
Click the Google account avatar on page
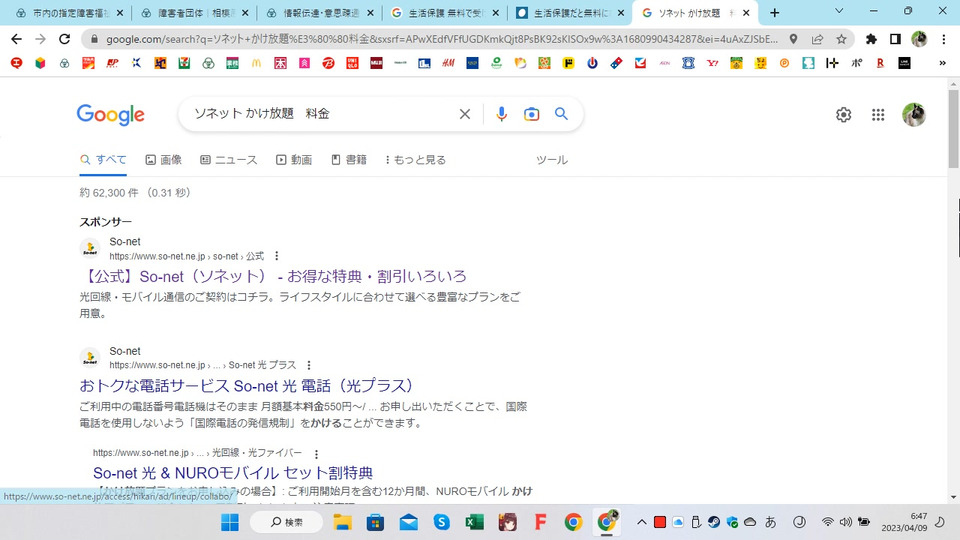[x=913, y=114]
